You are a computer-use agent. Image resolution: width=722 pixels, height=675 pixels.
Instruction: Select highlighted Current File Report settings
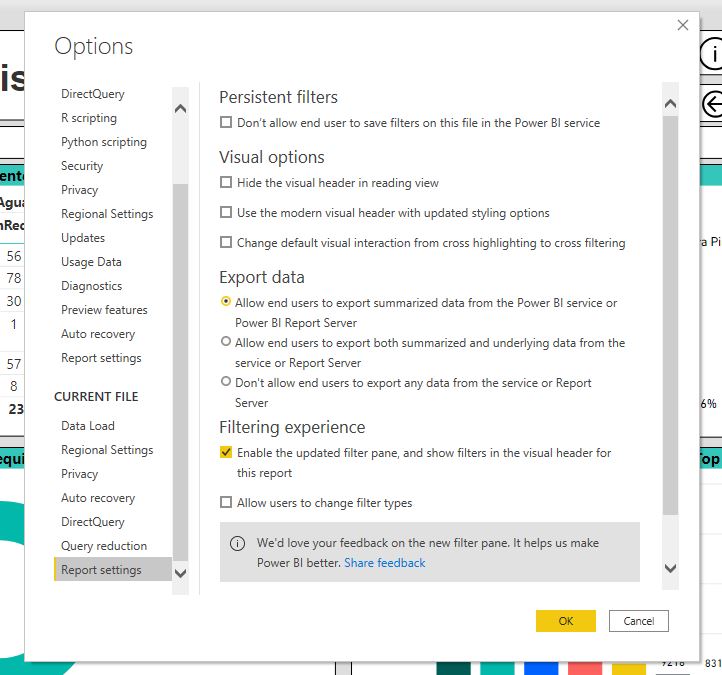click(113, 570)
